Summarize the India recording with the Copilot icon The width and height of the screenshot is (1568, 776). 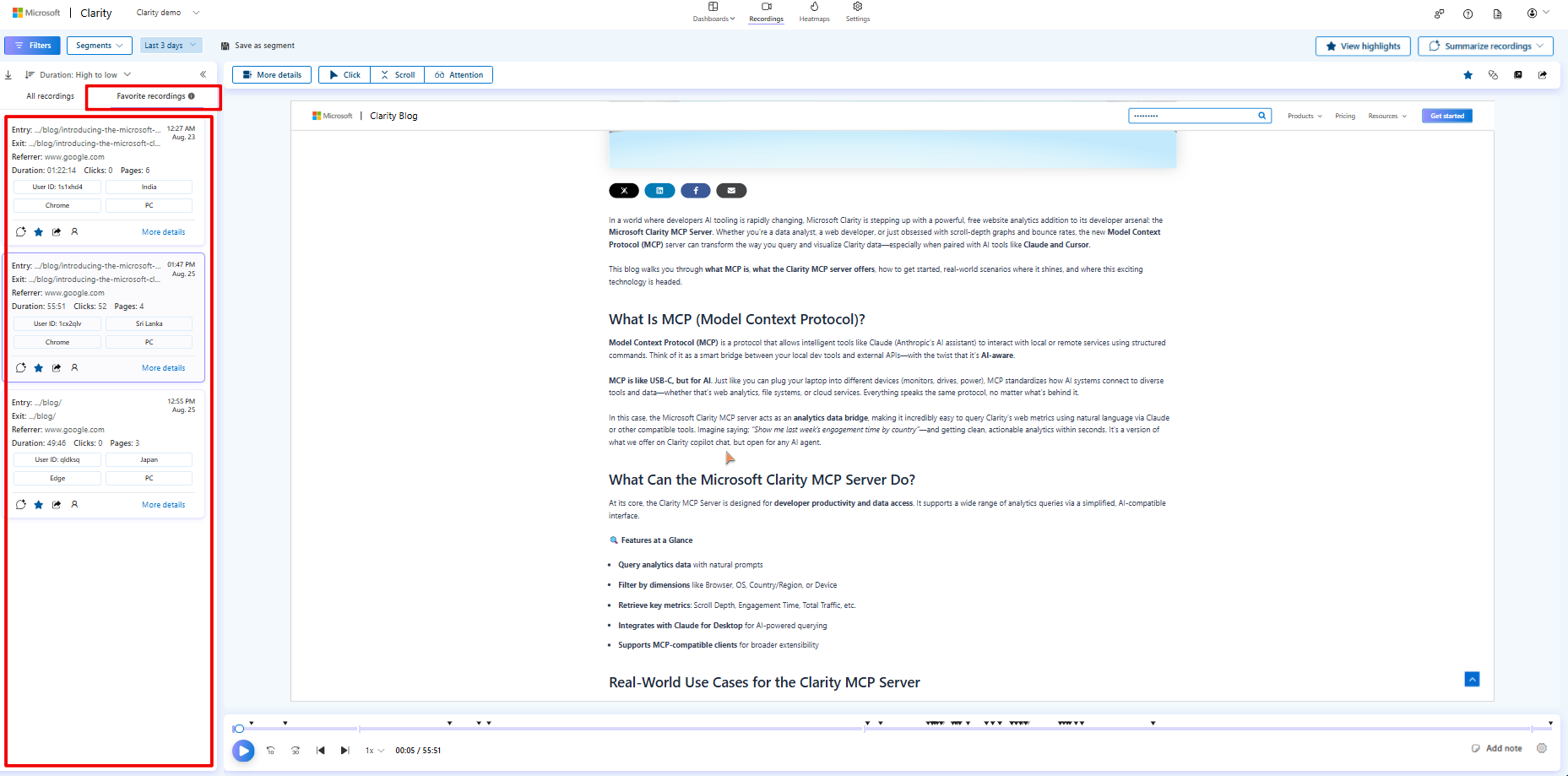tap(21, 231)
